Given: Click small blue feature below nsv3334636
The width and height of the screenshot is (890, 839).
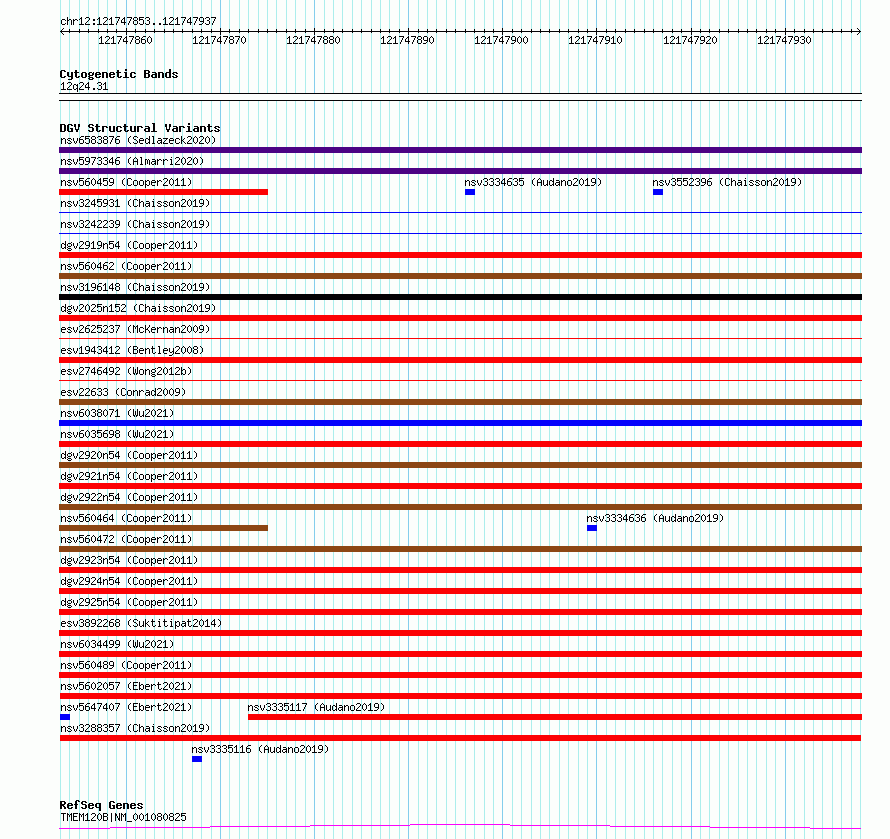Looking at the screenshot, I should (592, 528).
